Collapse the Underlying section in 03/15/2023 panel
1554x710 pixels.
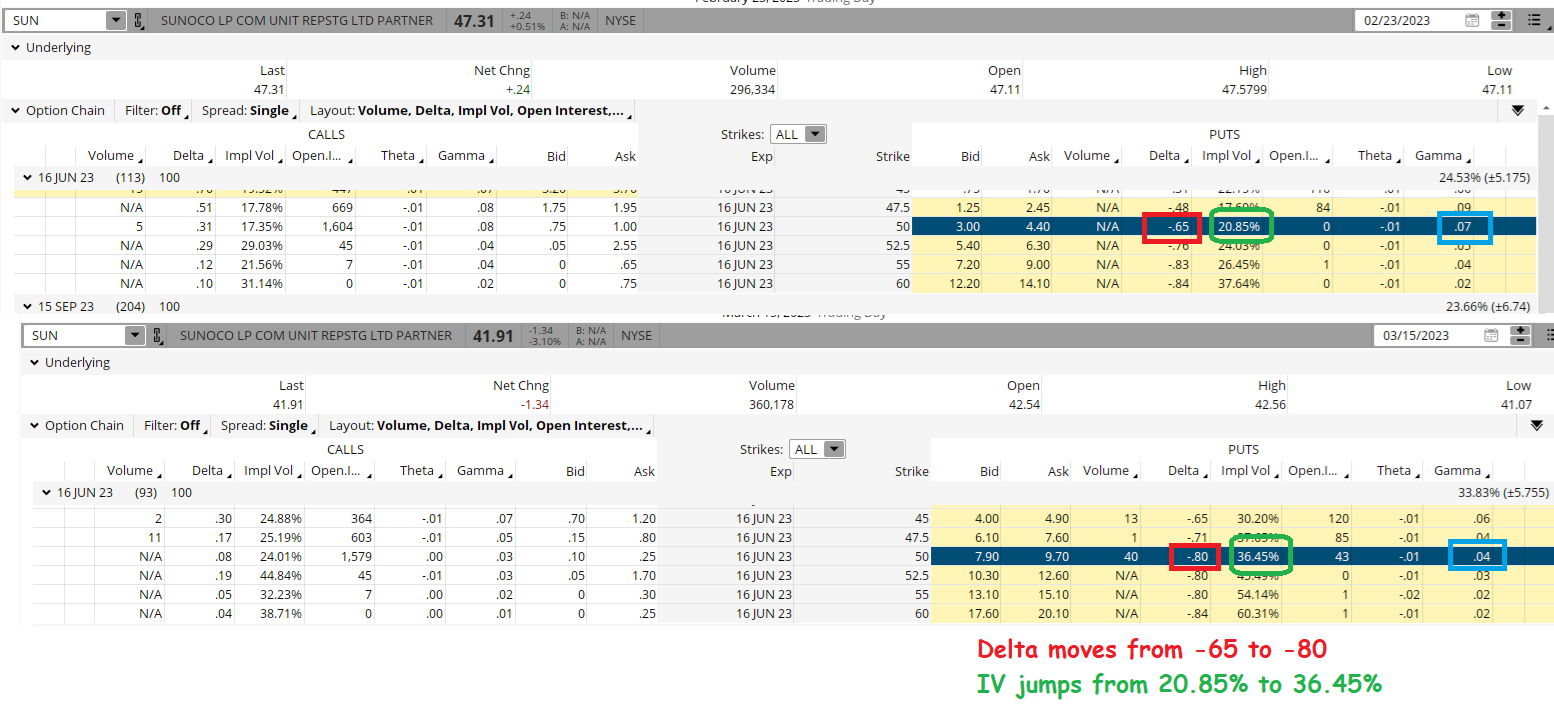(x=34, y=362)
